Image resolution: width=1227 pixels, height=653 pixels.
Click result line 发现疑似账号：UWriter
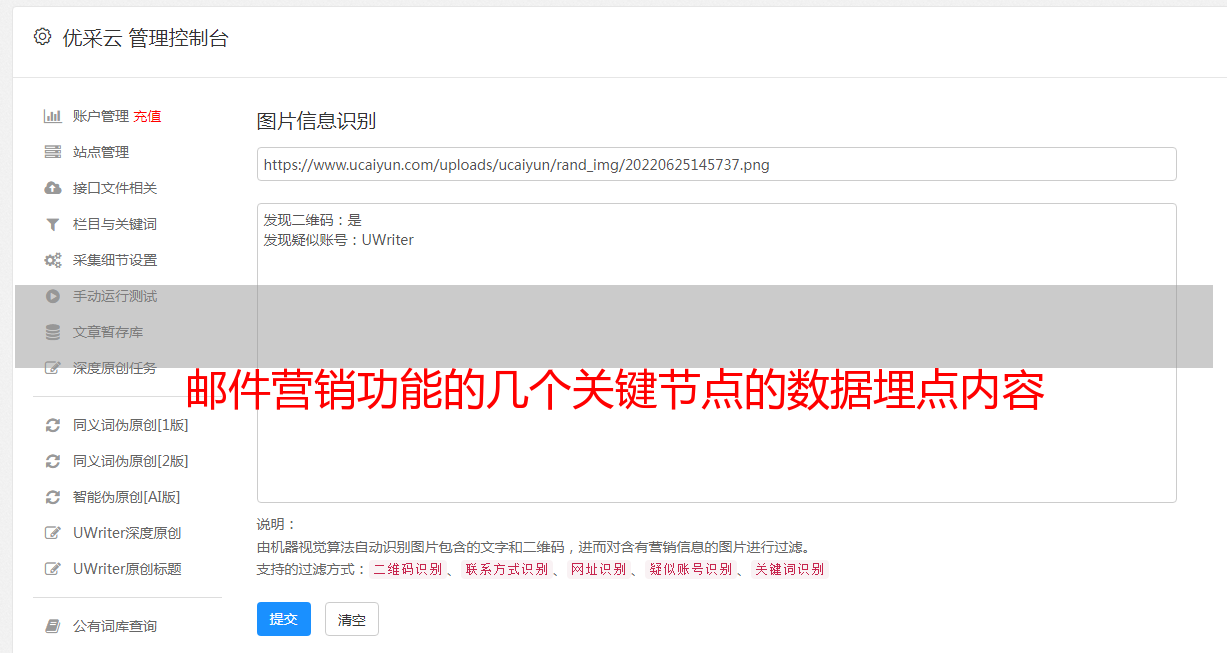339,240
